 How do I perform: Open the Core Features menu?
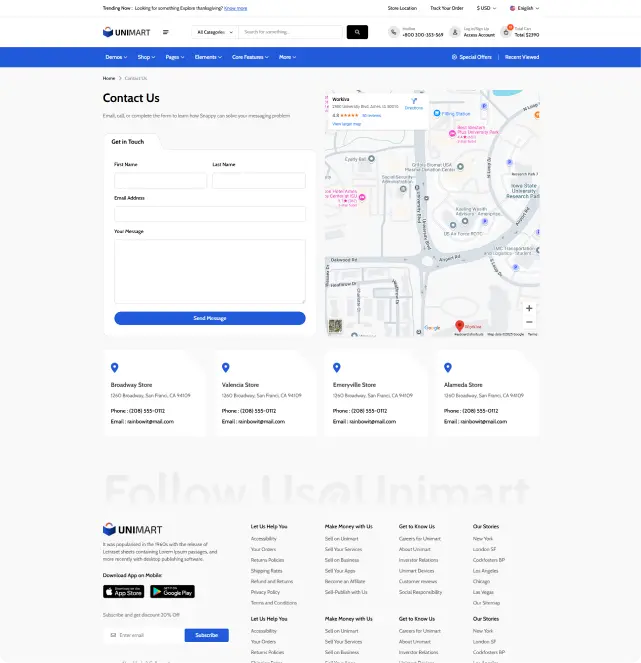[250, 57]
